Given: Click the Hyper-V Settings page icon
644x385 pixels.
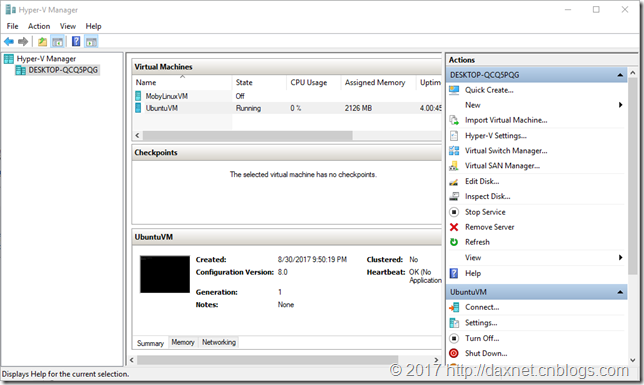Looking at the screenshot, I should click(x=454, y=136).
